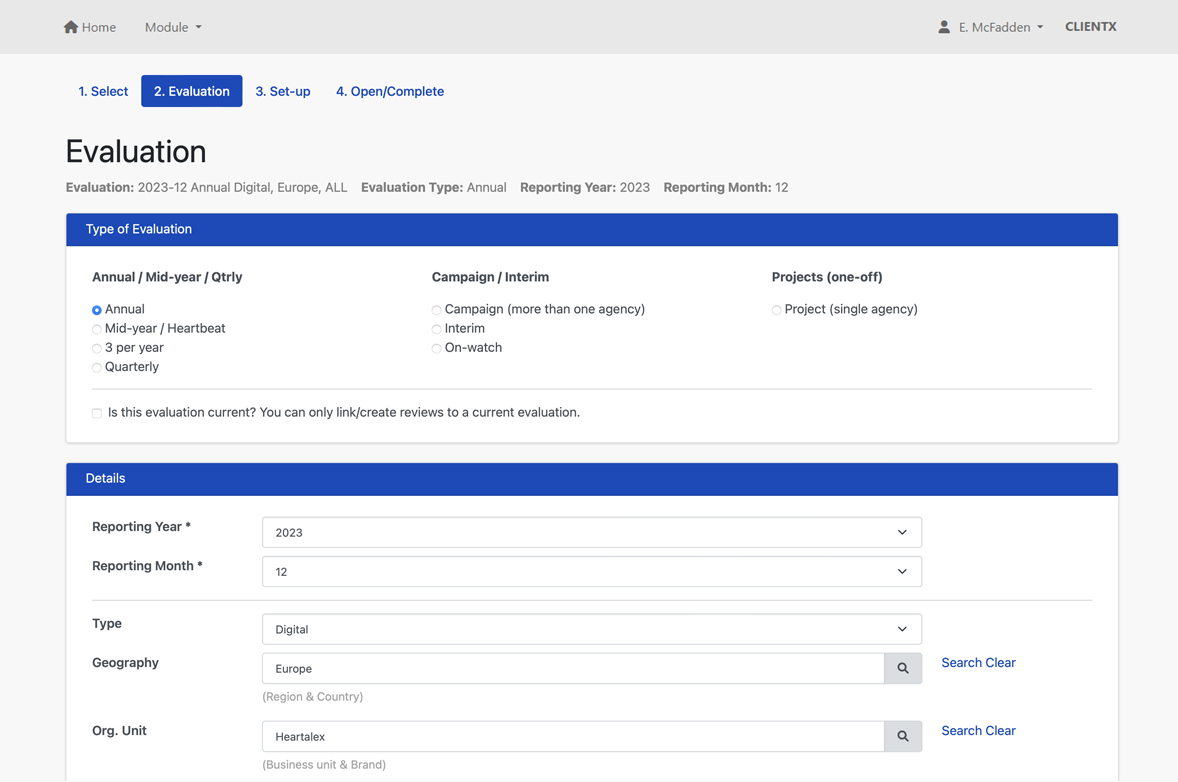Open the 4. Open/Complete step
This screenshot has height=782, width=1178.
[x=390, y=91]
